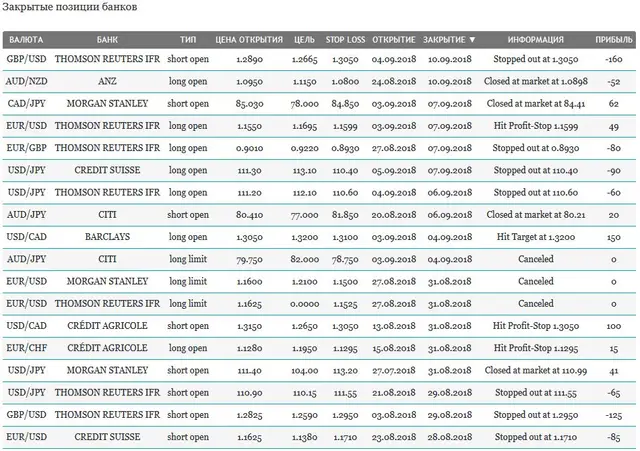
Task: Click the opening date 27.07.2018 cell
Action: 394,371
